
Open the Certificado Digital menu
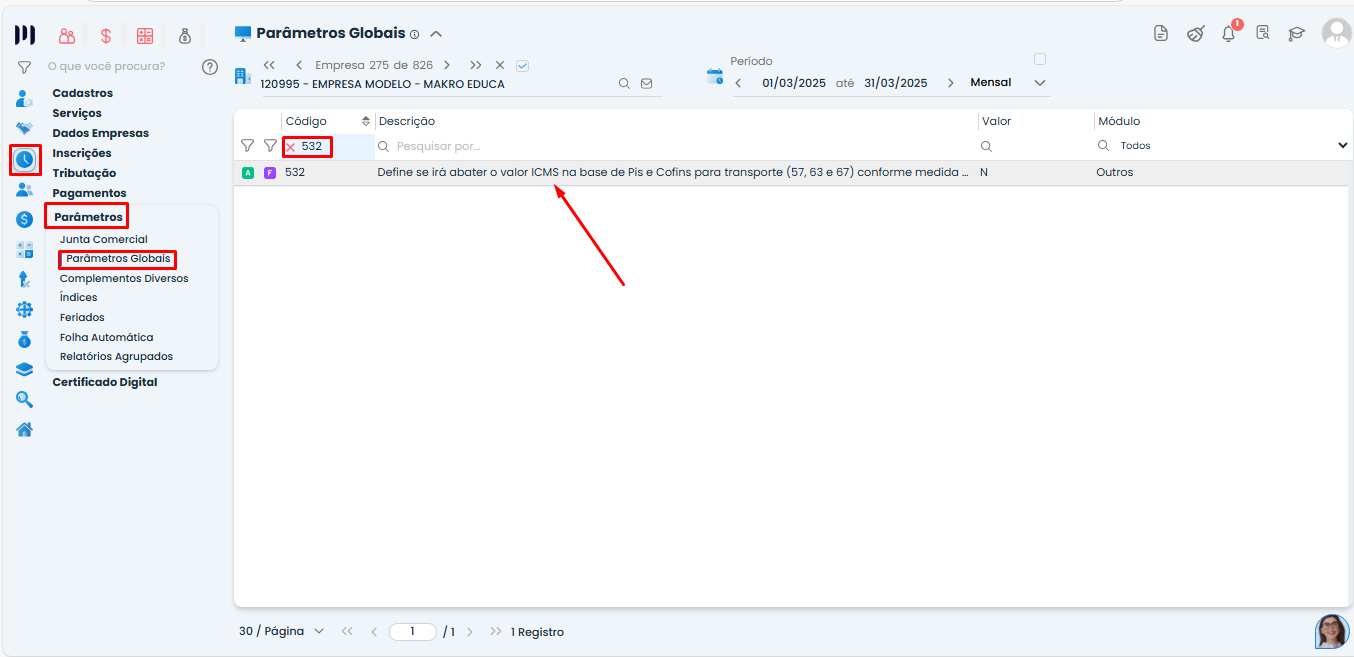pyautogui.click(x=105, y=382)
